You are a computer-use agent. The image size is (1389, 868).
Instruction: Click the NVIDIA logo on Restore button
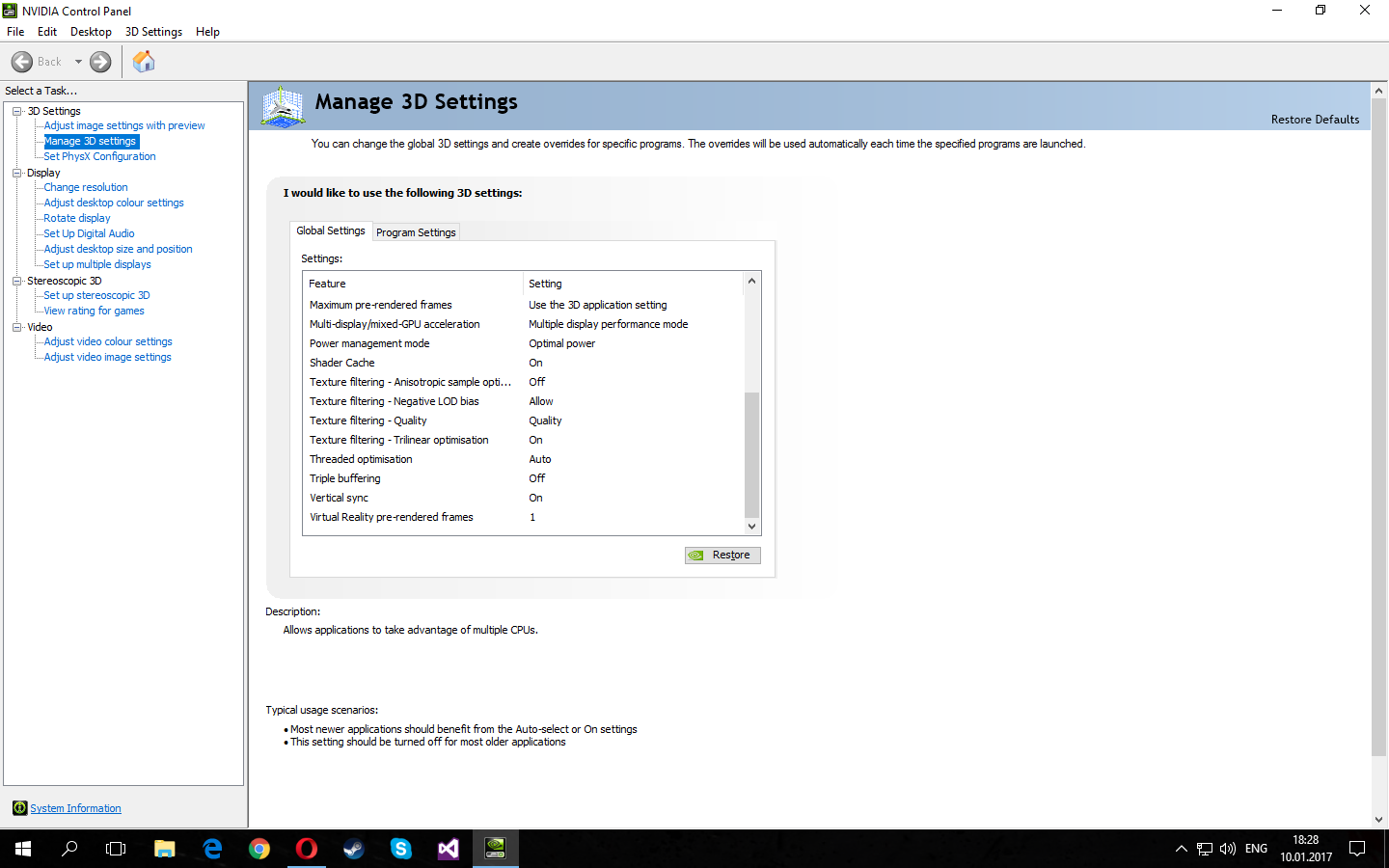pyautogui.click(x=696, y=556)
